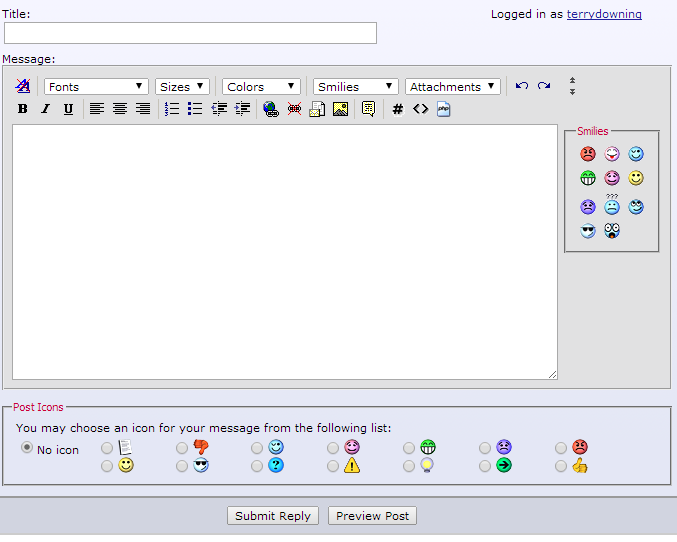Insert the green big-grin smiley from Smilies panel
The width and height of the screenshot is (677, 542).
click(x=588, y=178)
